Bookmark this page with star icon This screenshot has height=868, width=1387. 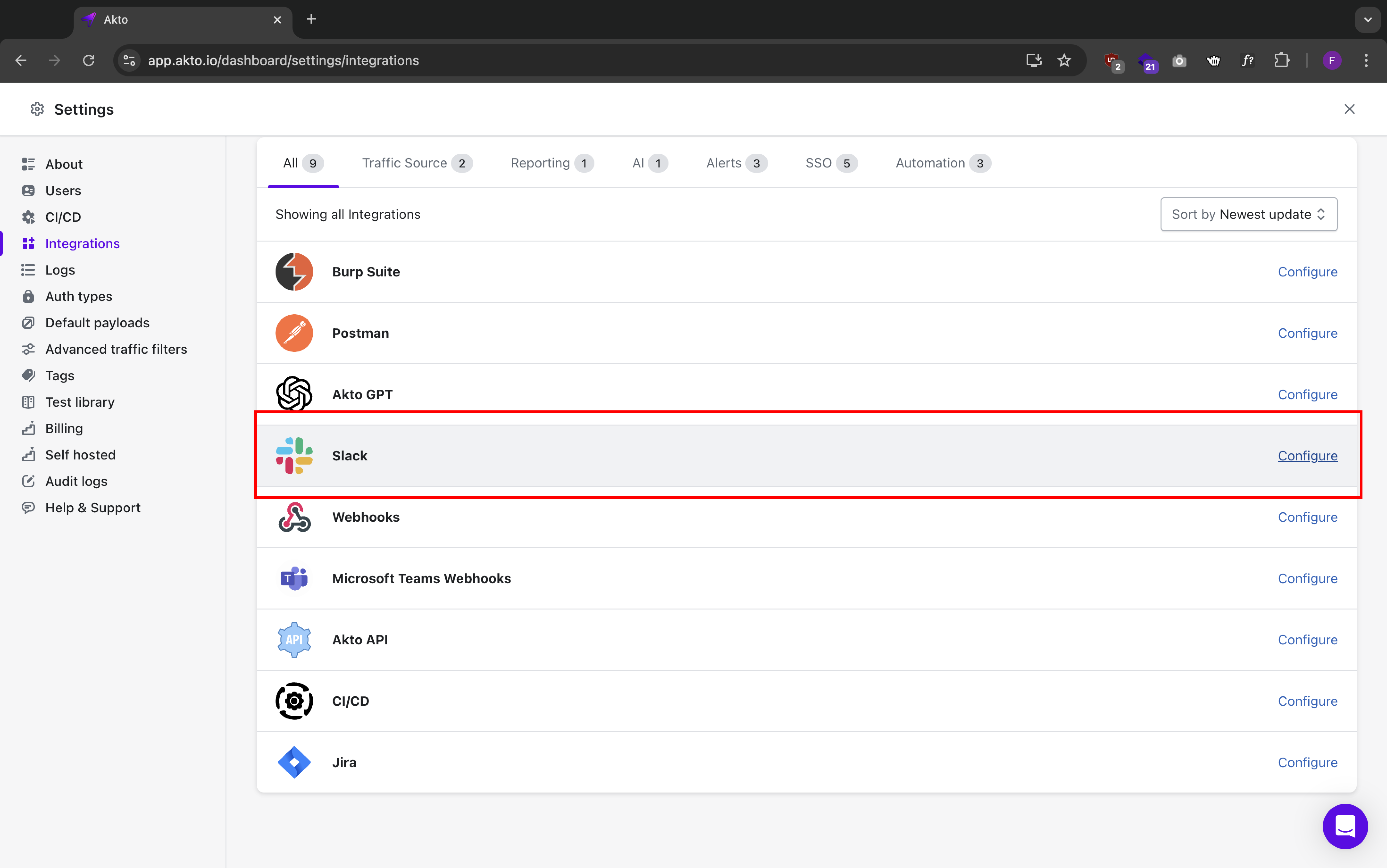coord(1064,60)
